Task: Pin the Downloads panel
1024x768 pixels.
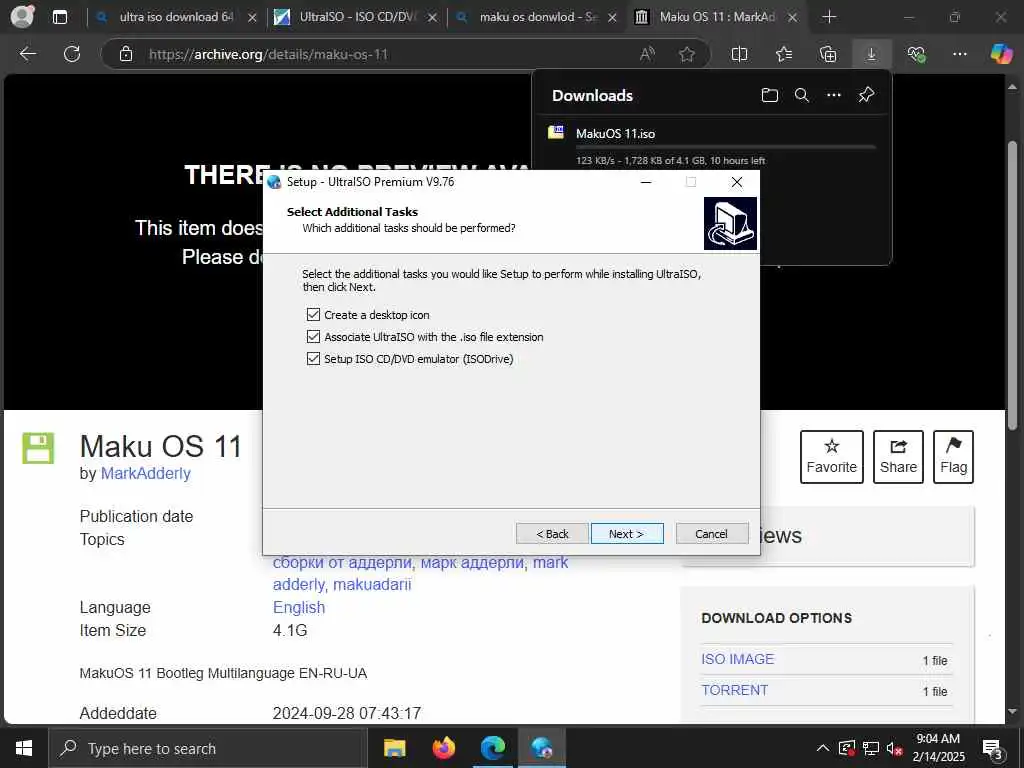Action: (x=867, y=95)
